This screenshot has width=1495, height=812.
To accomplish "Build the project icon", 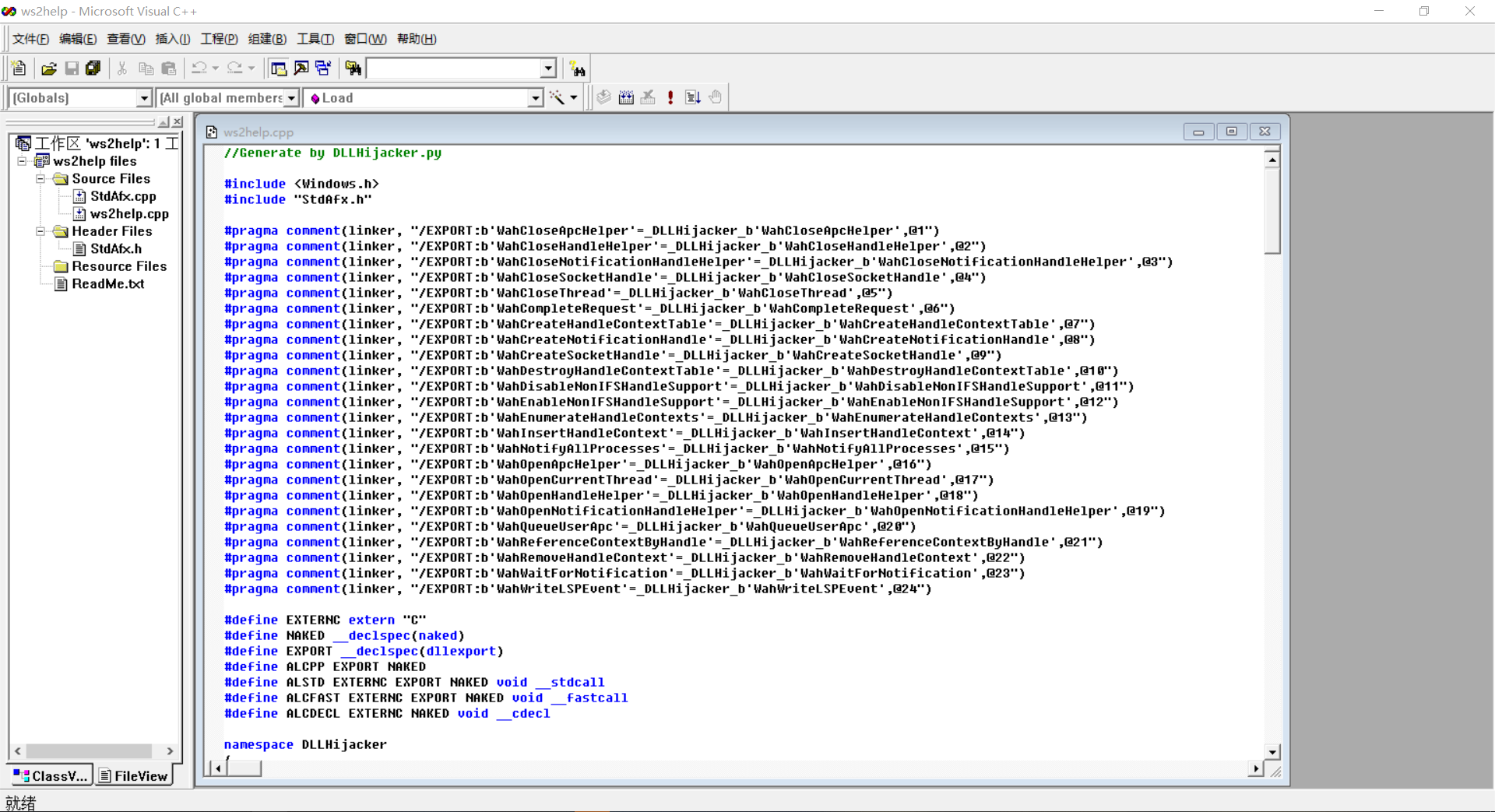I will click(626, 97).
